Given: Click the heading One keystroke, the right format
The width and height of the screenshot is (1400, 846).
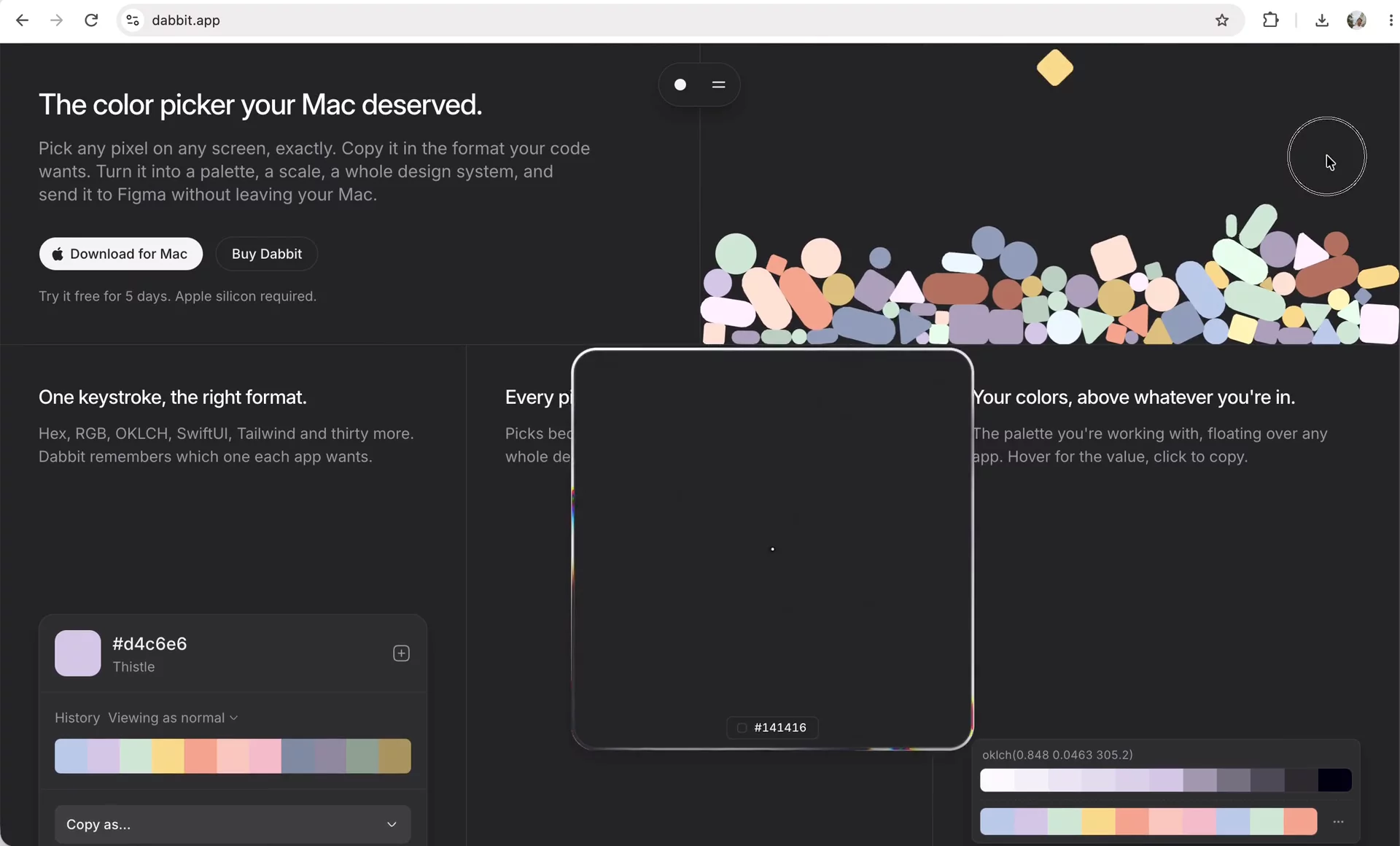Looking at the screenshot, I should click(173, 397).
